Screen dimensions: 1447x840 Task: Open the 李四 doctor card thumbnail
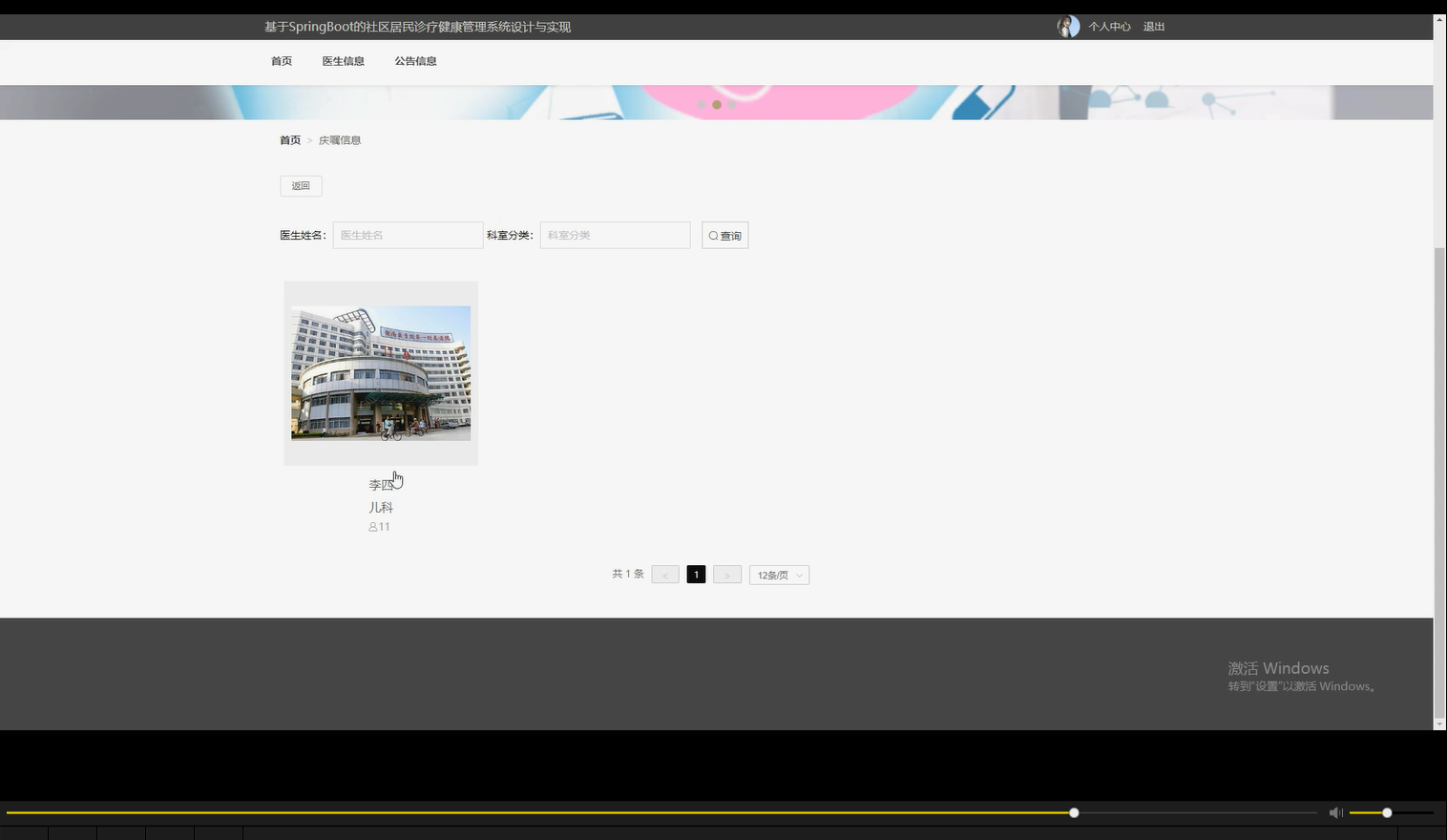pyautogui.click(x=380, y=372)
